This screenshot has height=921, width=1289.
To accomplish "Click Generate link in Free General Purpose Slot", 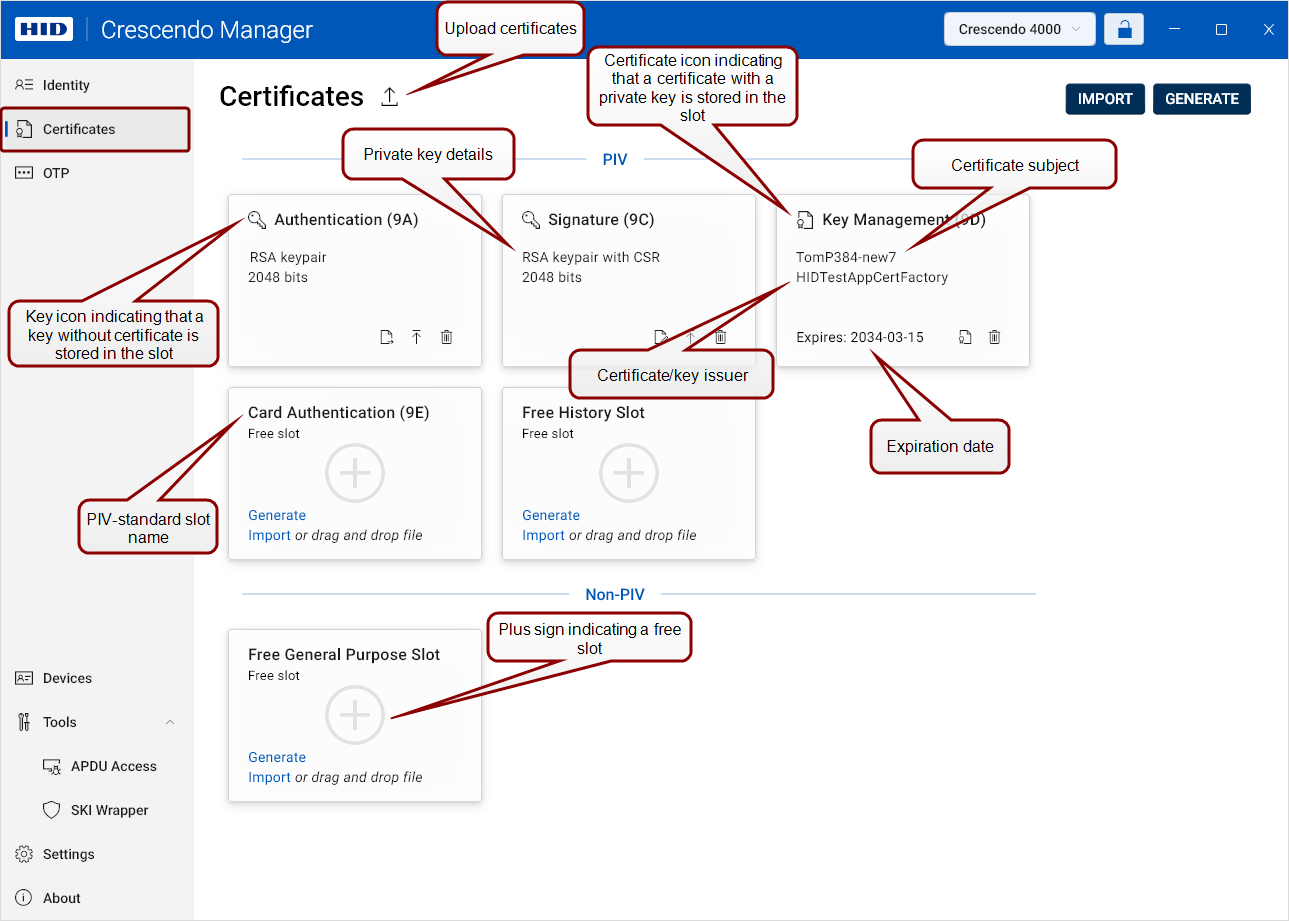I will point(277,757).
